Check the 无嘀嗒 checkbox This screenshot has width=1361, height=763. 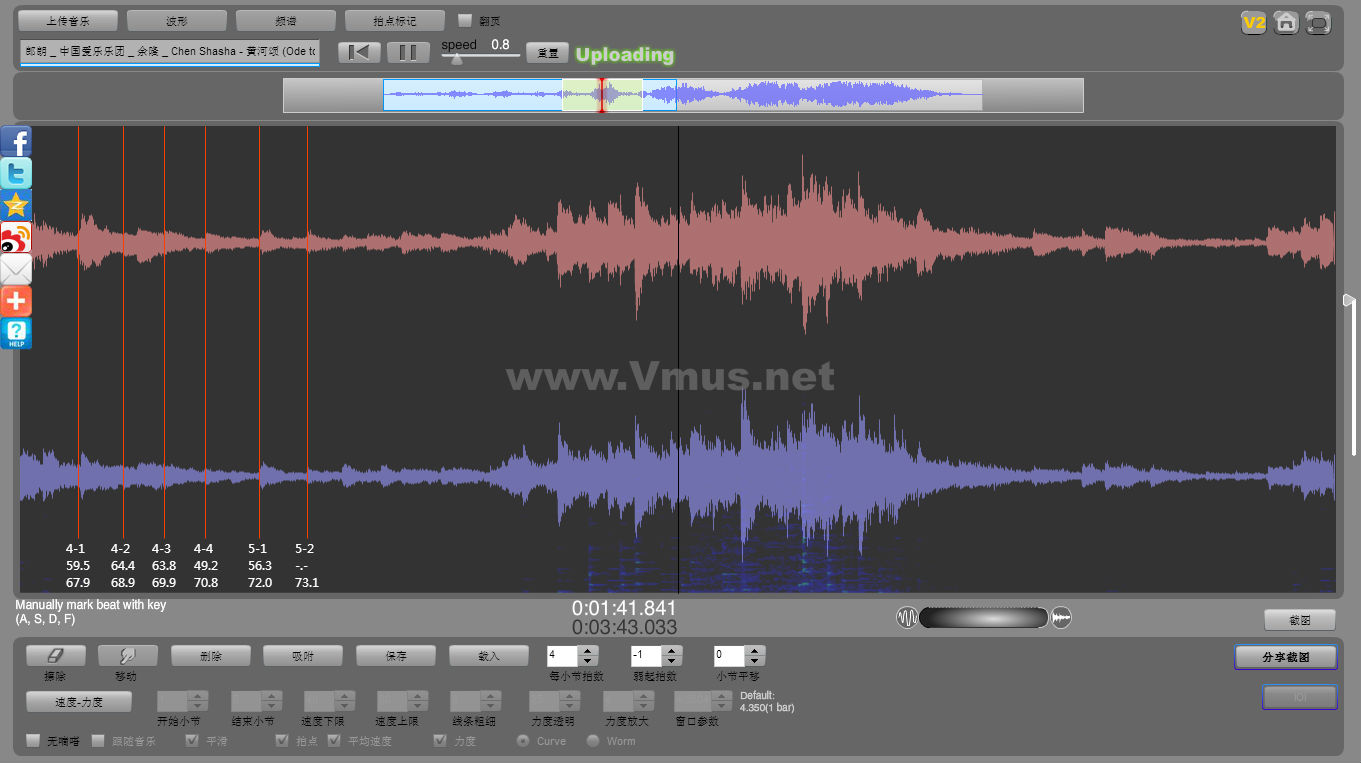pos(33,741)
